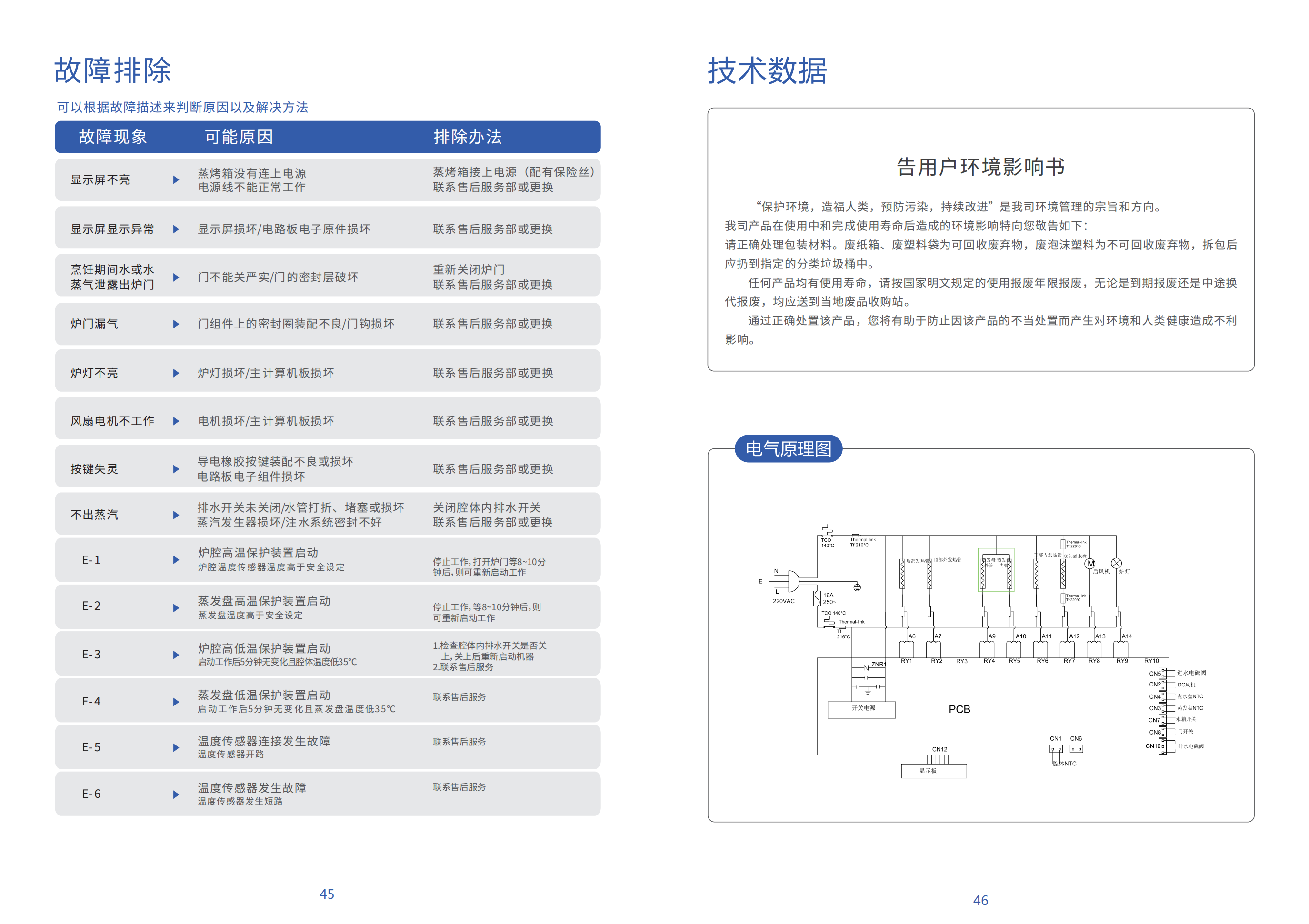Click the blue arrow beside 显示屏不亮
Viewport: 1309px width, 924px height.
pyautogui.click(x=176, y=179)
